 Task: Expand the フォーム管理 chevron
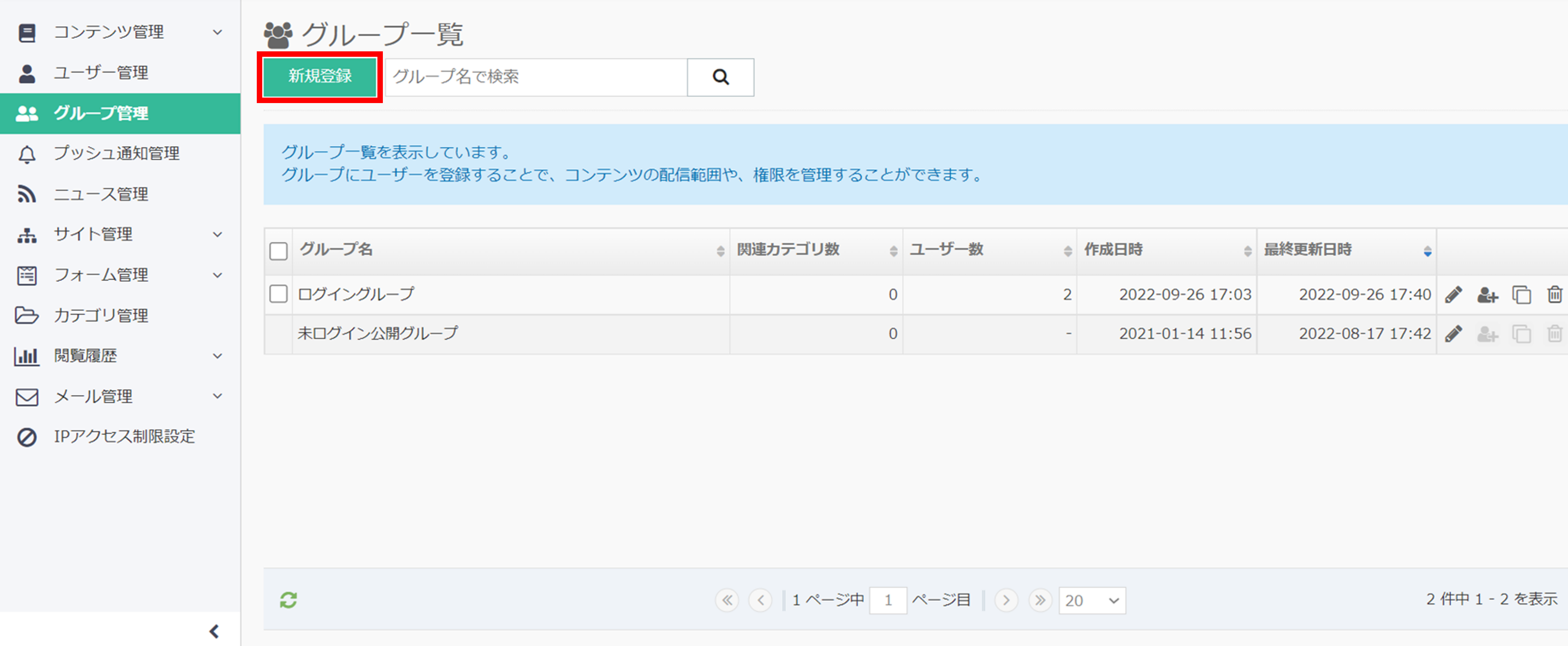coord(217,275)
